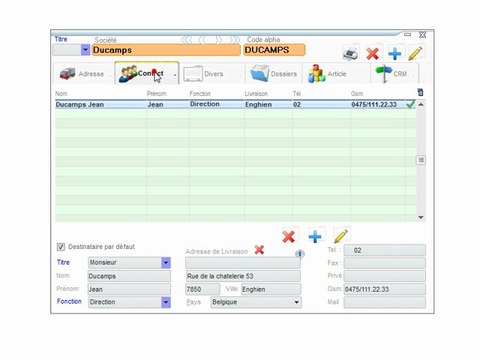The width and height of the screenshot is (480, 360).
Task: Click the Prénom field containing Jean
Action: tap(129, 289)
